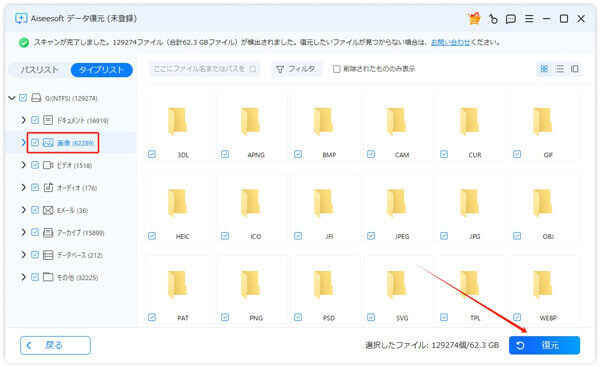Open the PNG folder
Screen dimensions: 600x367
(x=250, y=285)
